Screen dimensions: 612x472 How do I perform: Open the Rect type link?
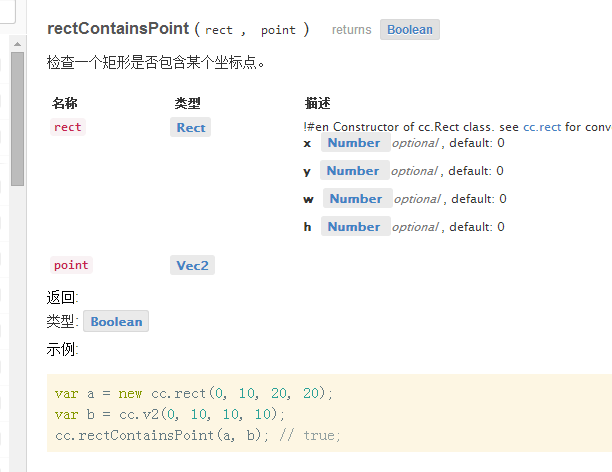190,127
